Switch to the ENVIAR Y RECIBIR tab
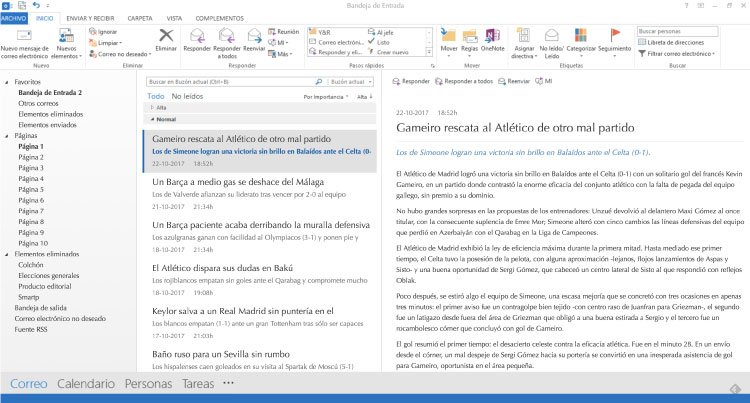Viewport: 750px width, 403px height. pos(90,18)
